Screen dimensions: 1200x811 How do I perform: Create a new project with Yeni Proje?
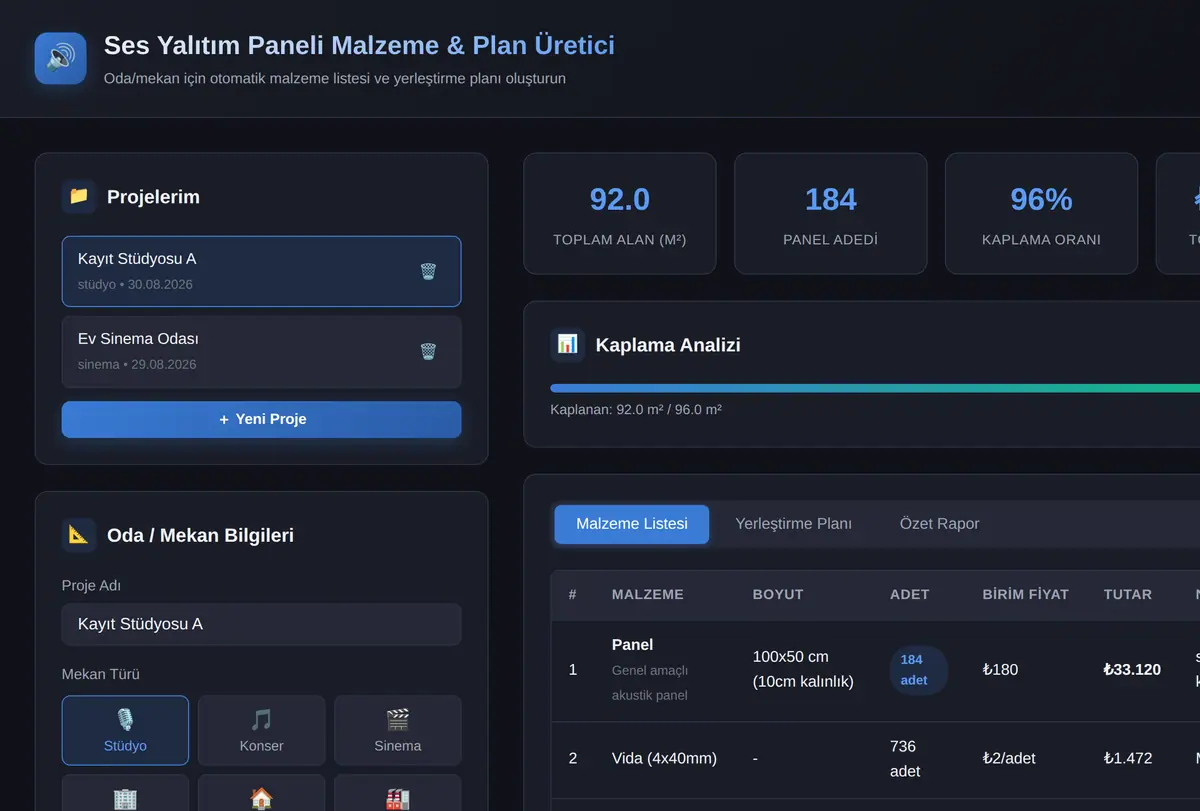(x=261, y=419)
